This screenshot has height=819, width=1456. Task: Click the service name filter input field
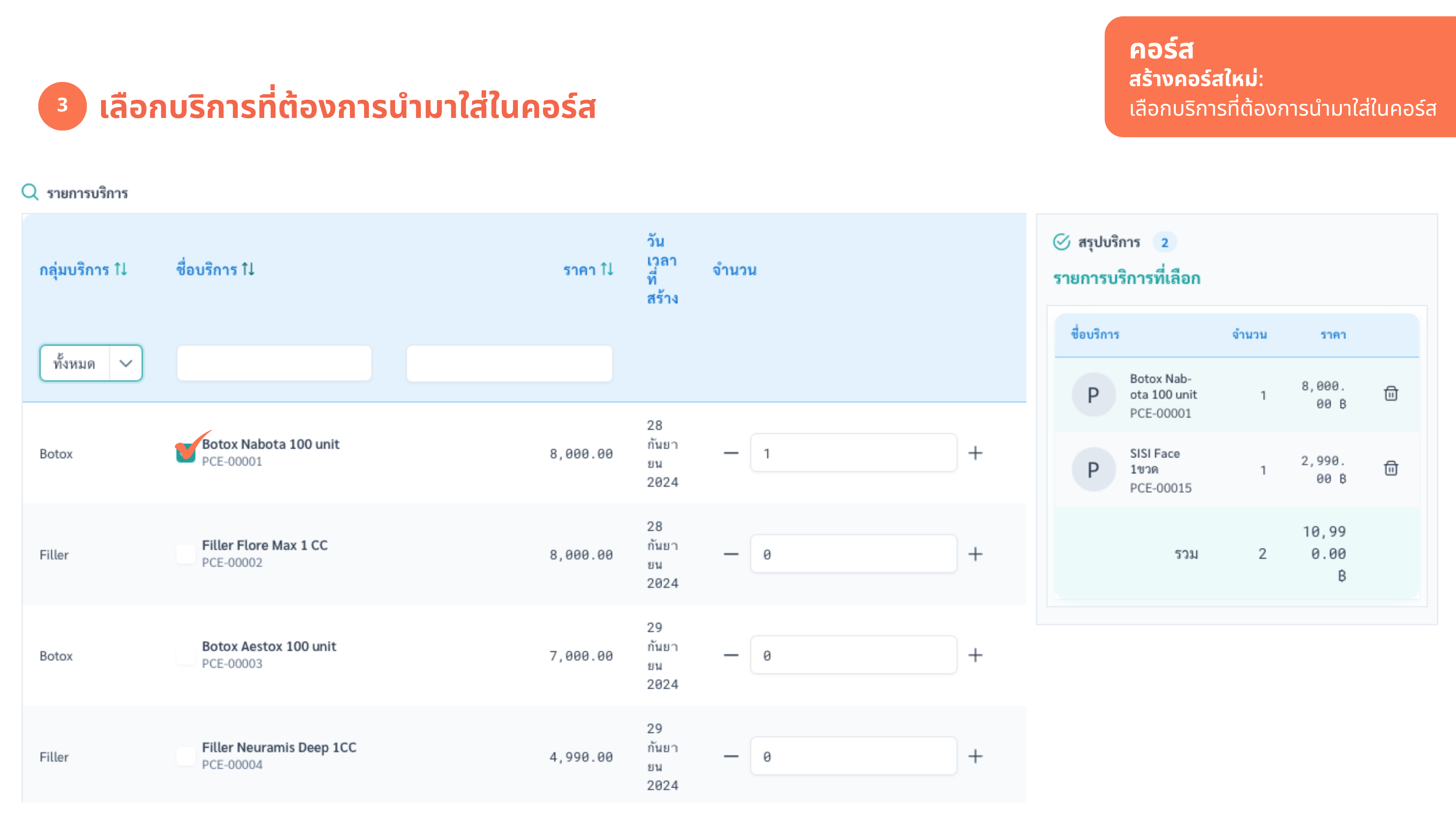[274, 363]
